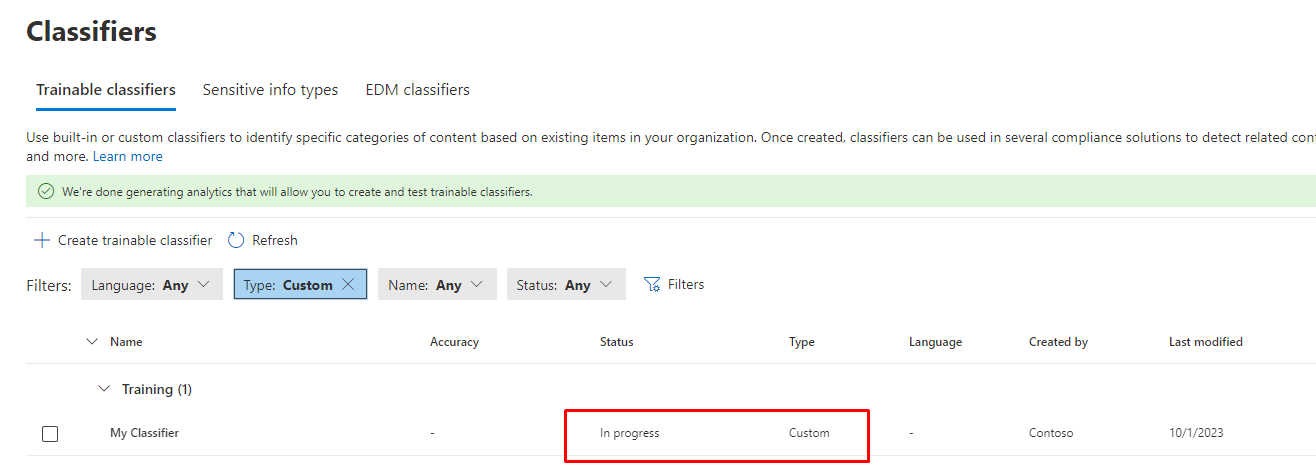Remove the Type: Custom filter via X

click(348, 284)
